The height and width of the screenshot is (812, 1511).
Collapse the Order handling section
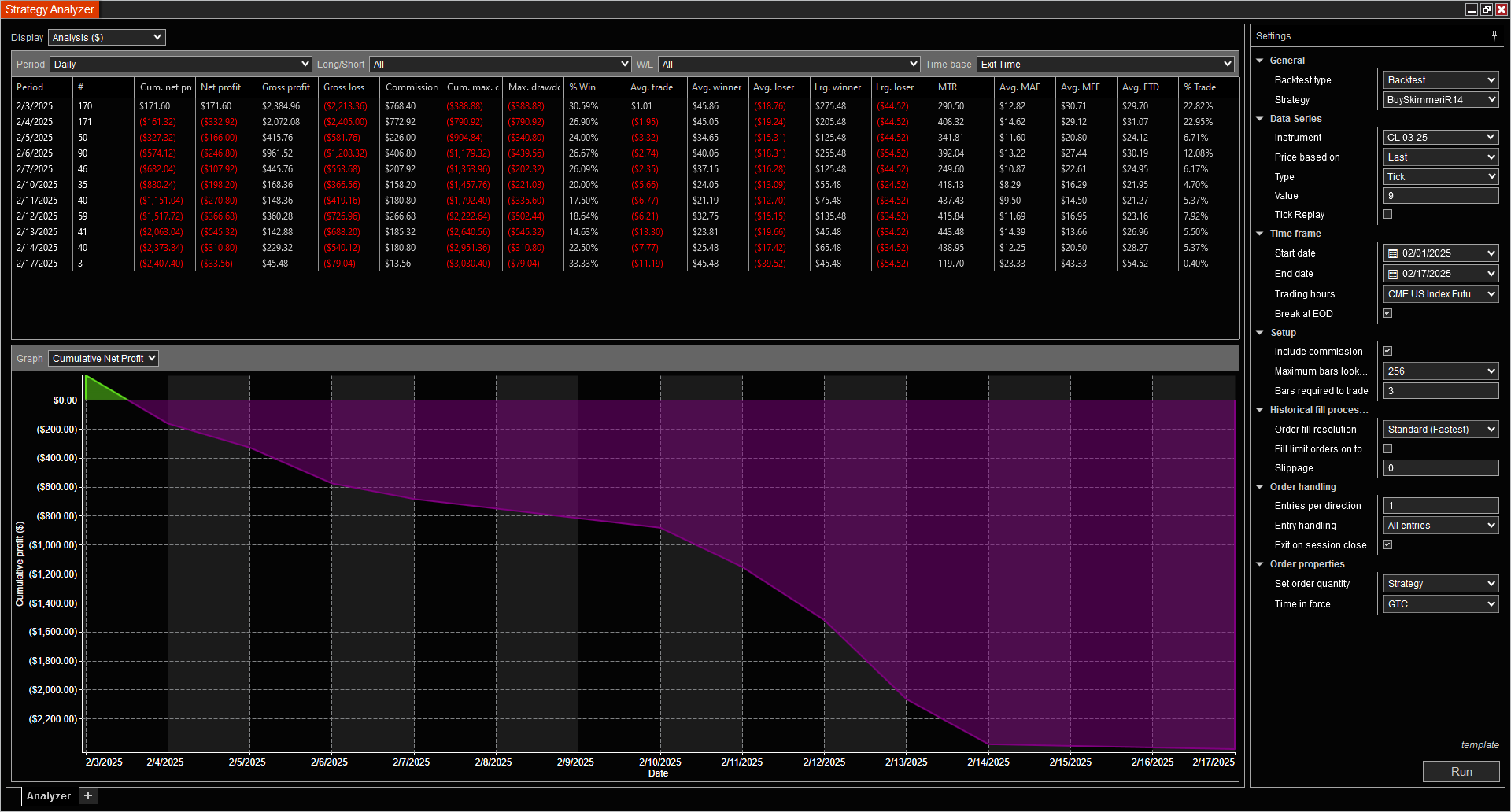[x=1260, y=487]
